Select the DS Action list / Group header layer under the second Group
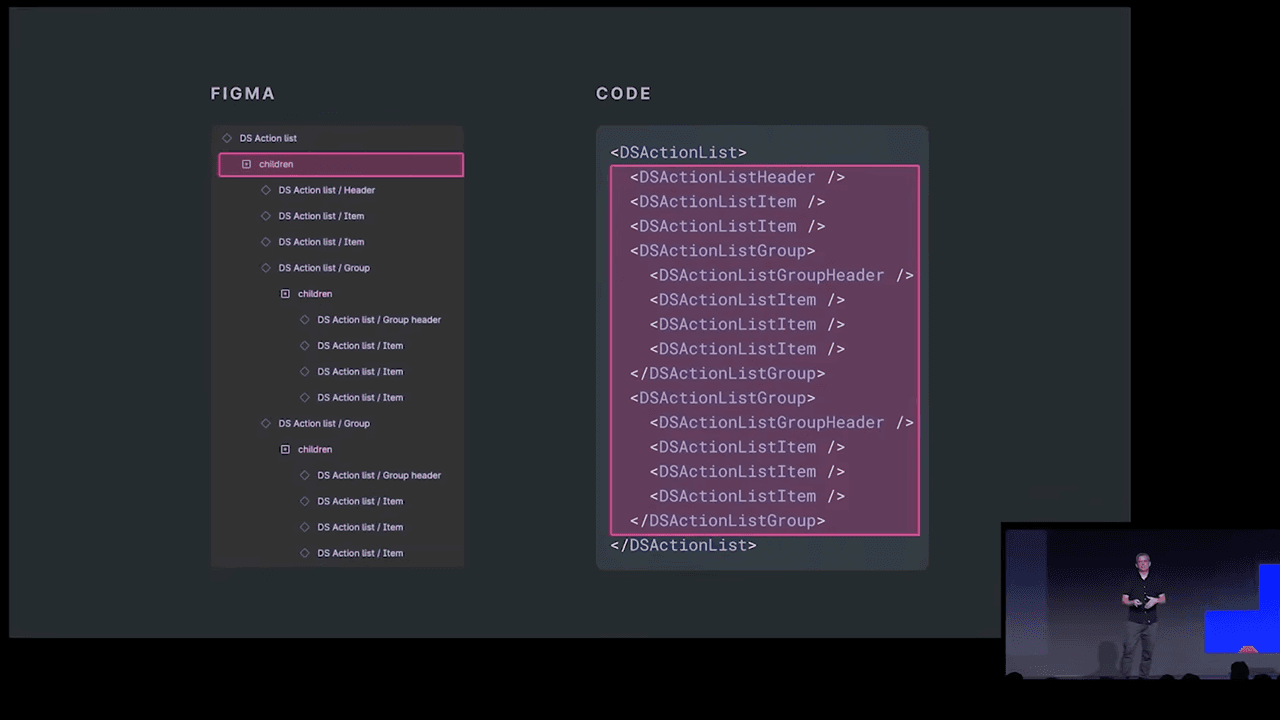 (x=379, y=475)
